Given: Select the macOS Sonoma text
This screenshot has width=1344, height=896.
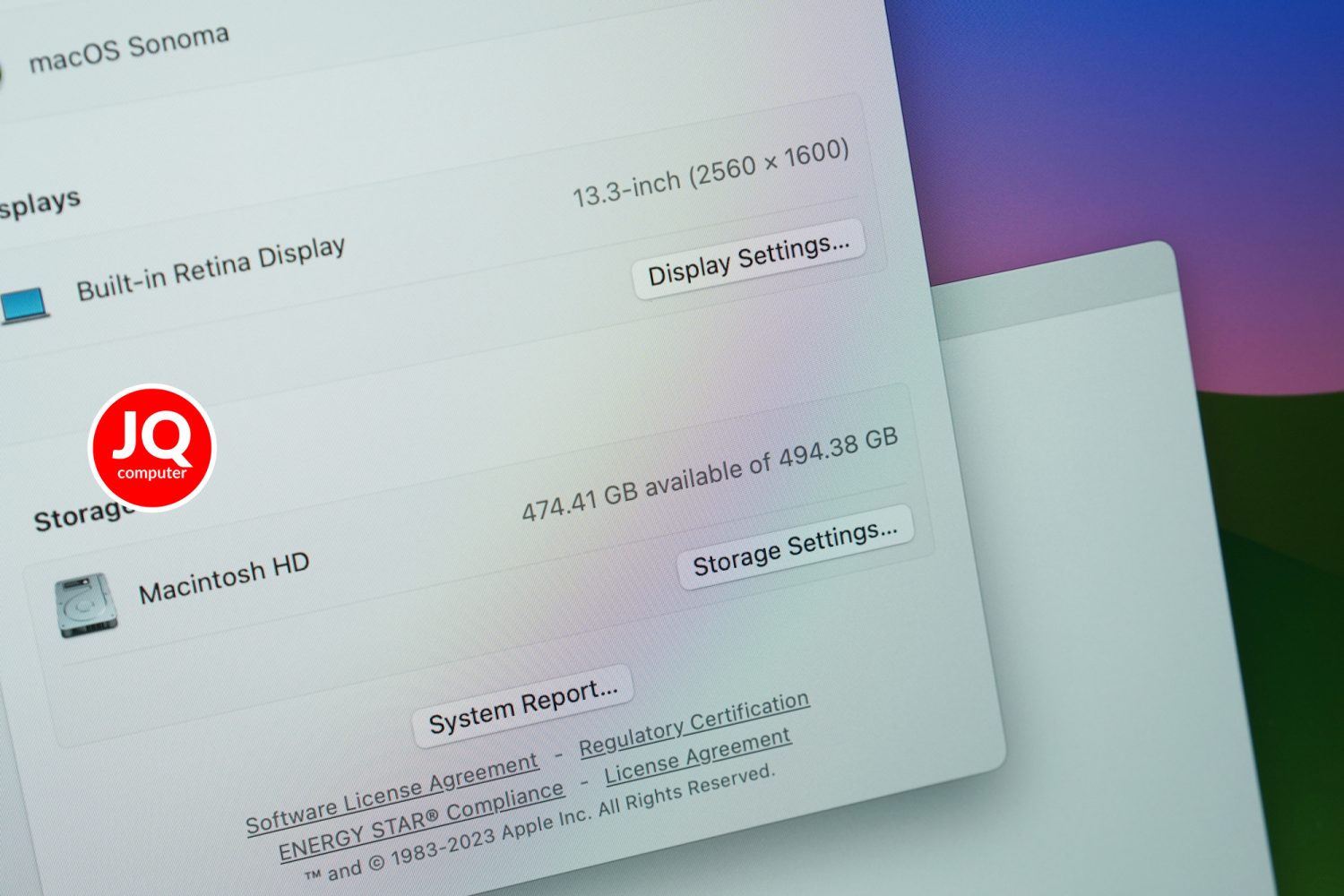Looking at the screenshot, I should [129, 48].
